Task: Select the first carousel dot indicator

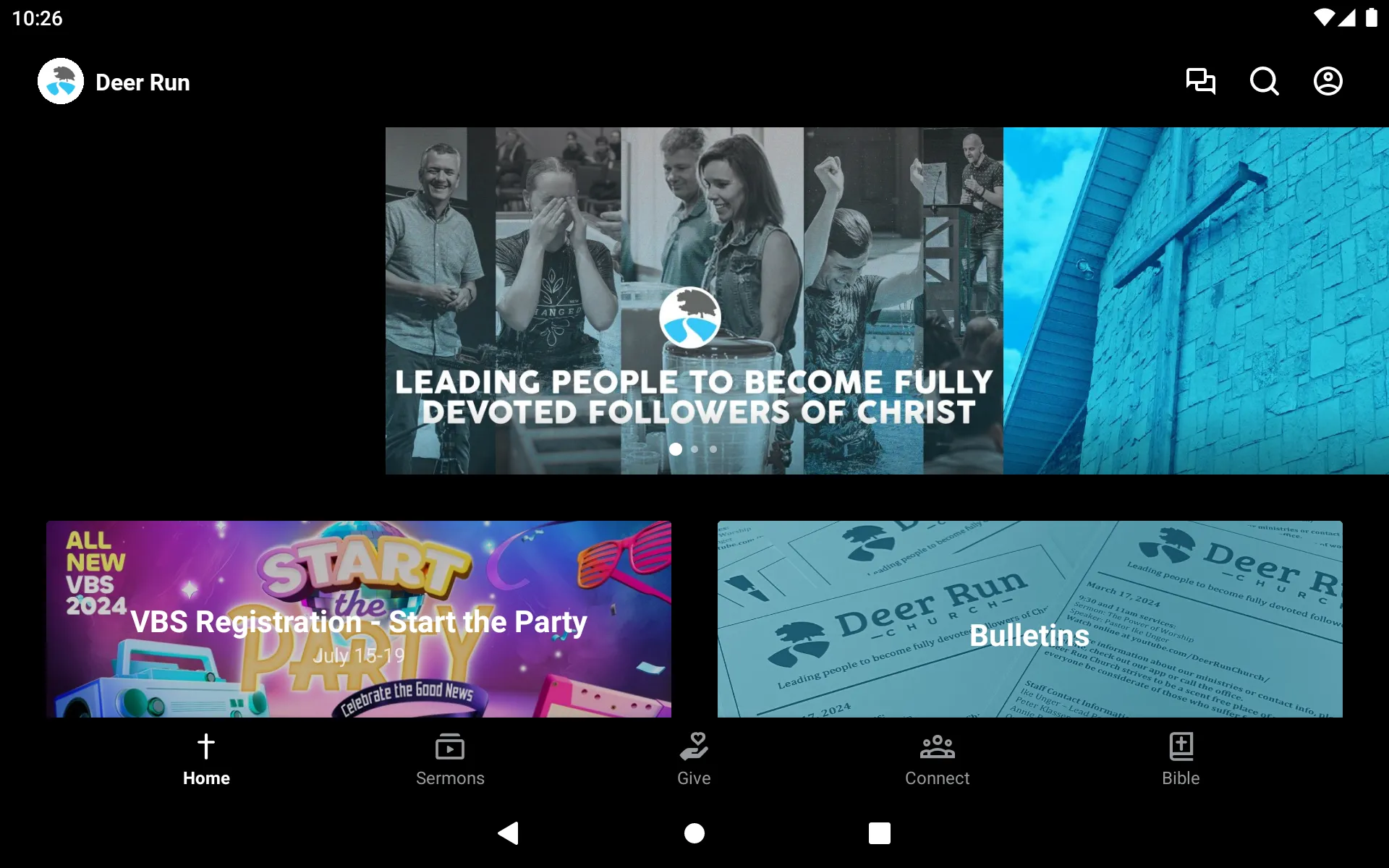Action: 676,449
